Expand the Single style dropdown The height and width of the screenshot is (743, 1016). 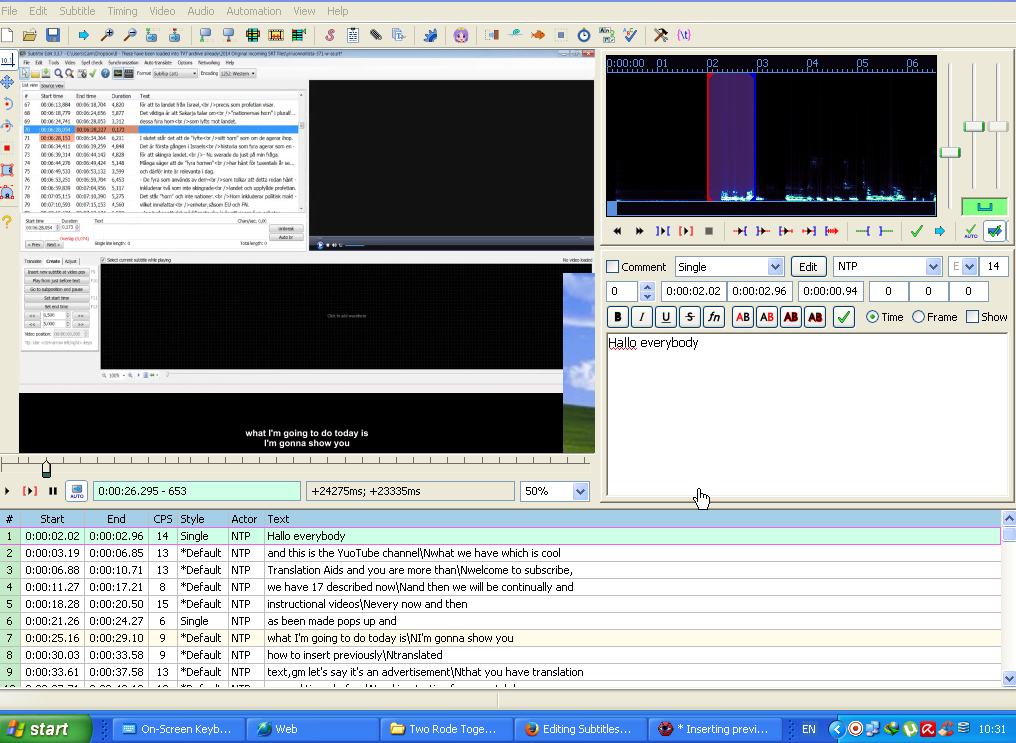pos(775,267)
